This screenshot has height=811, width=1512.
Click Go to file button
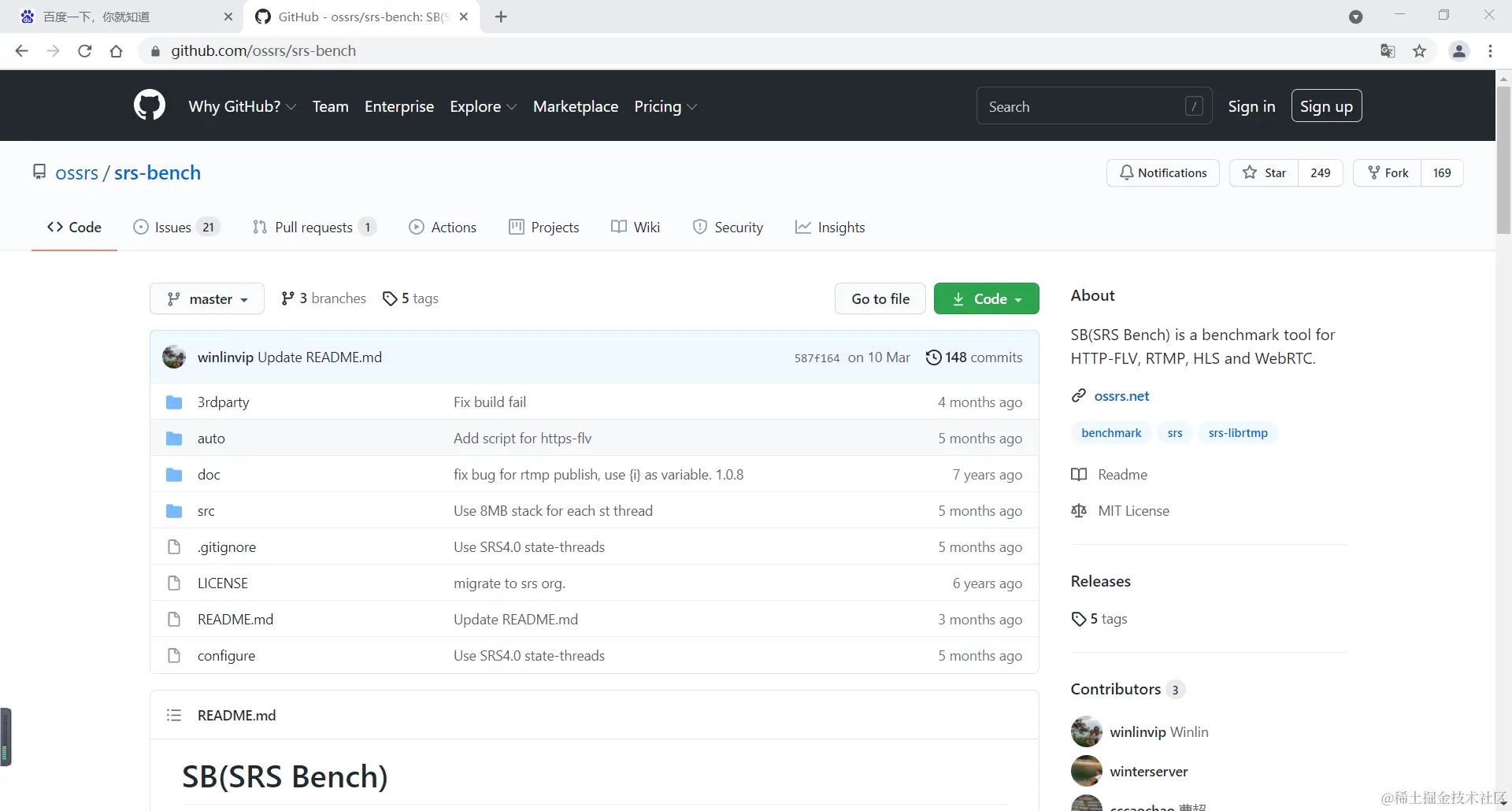point(880,298)
